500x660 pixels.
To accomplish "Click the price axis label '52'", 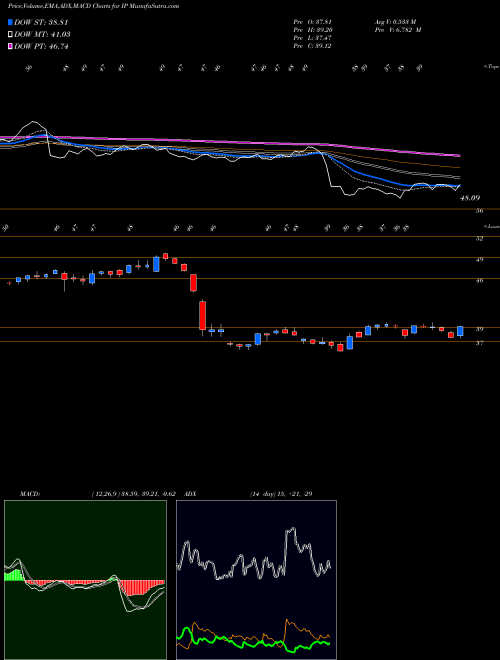I will coord(479,239).
